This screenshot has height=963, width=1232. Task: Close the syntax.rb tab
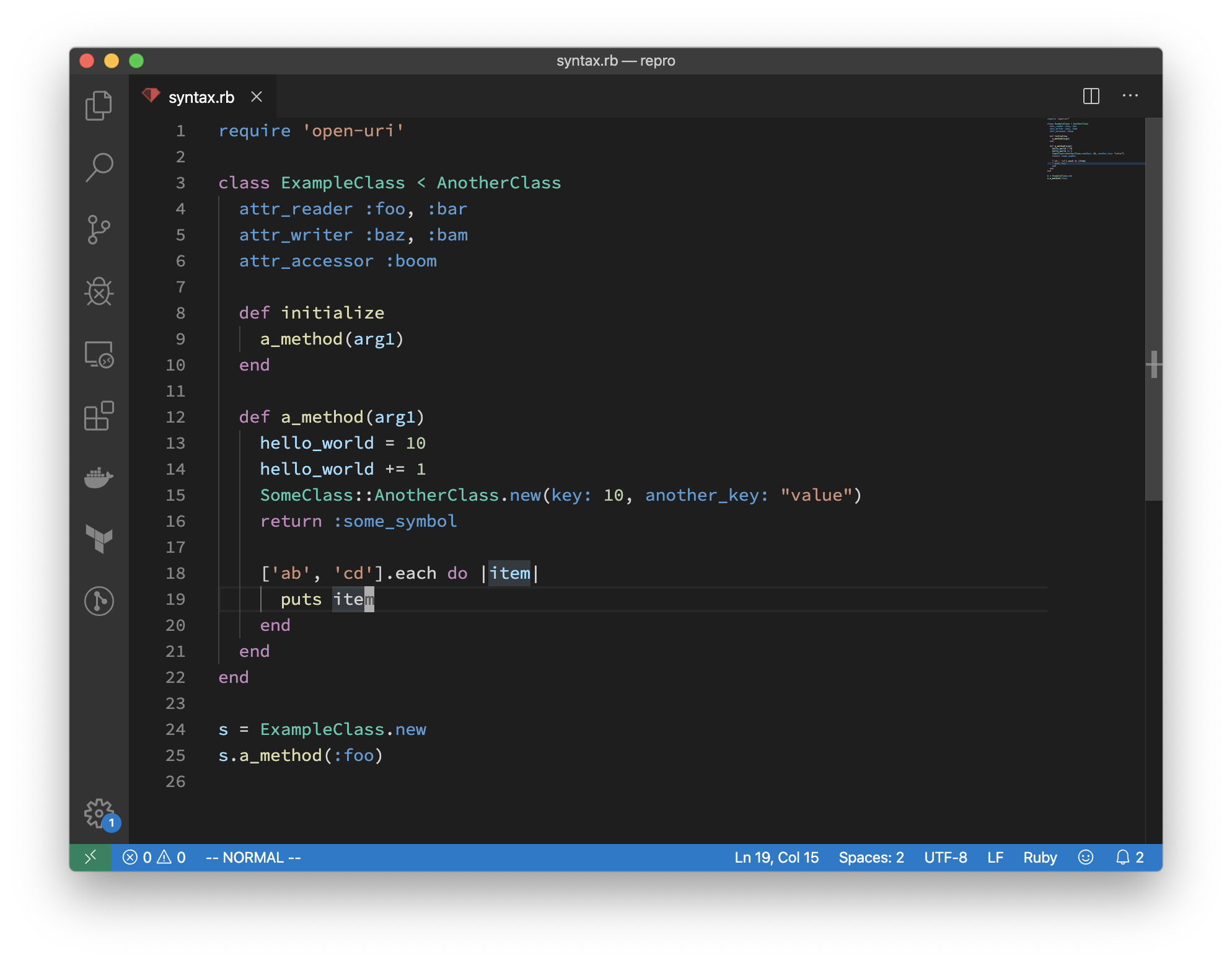(x=257, y=97)
